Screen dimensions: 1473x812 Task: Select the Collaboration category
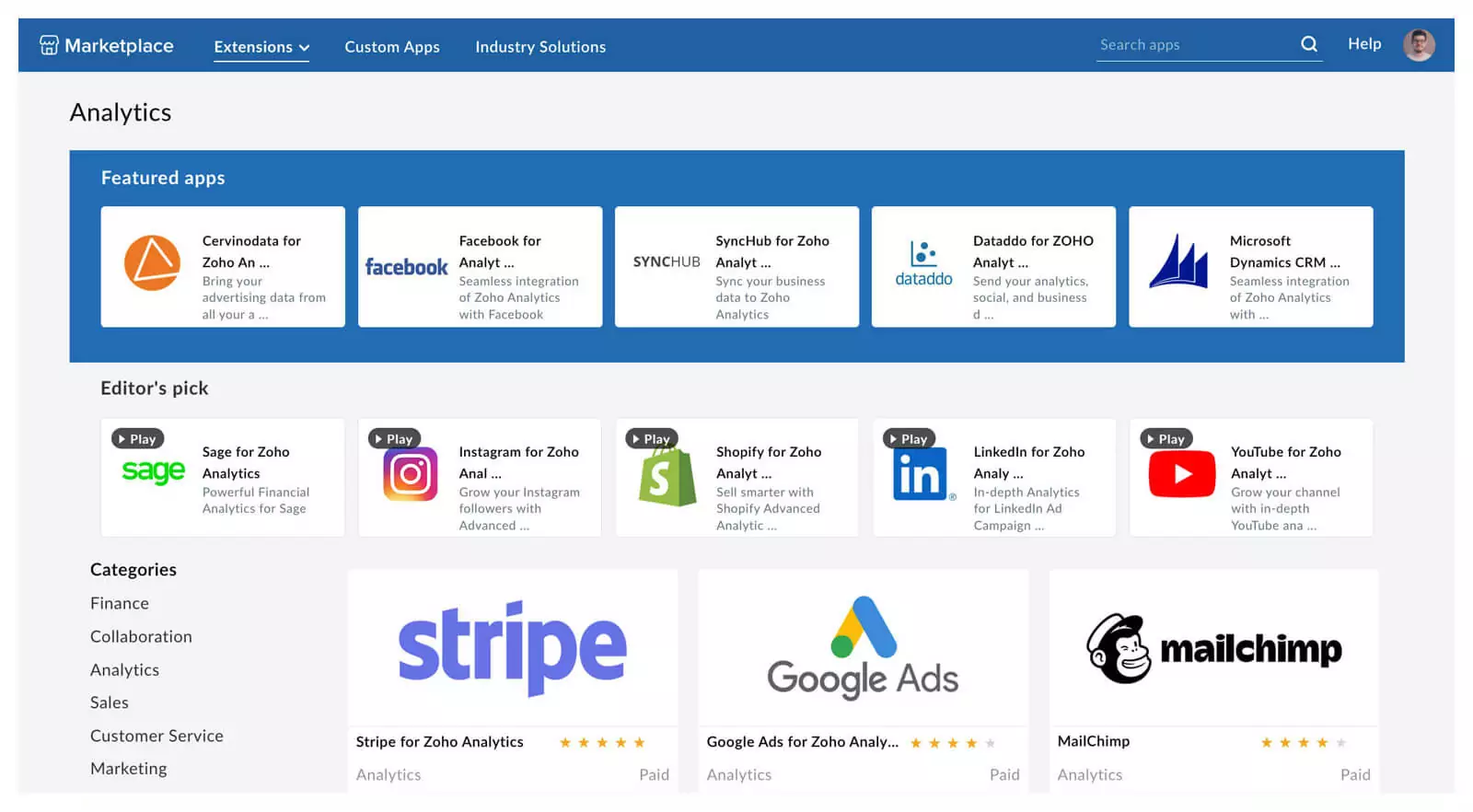click(x=141, y=636)
